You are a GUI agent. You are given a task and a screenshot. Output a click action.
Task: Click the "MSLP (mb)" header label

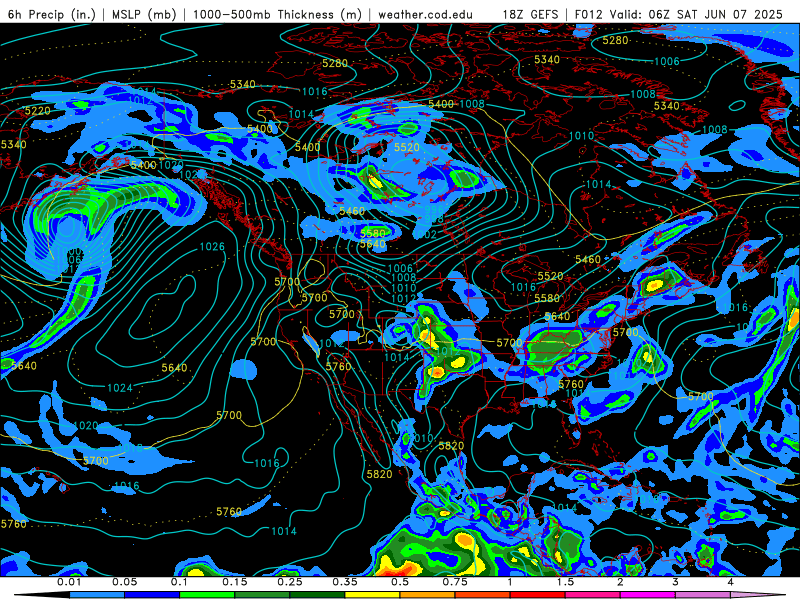click(144, 14)
